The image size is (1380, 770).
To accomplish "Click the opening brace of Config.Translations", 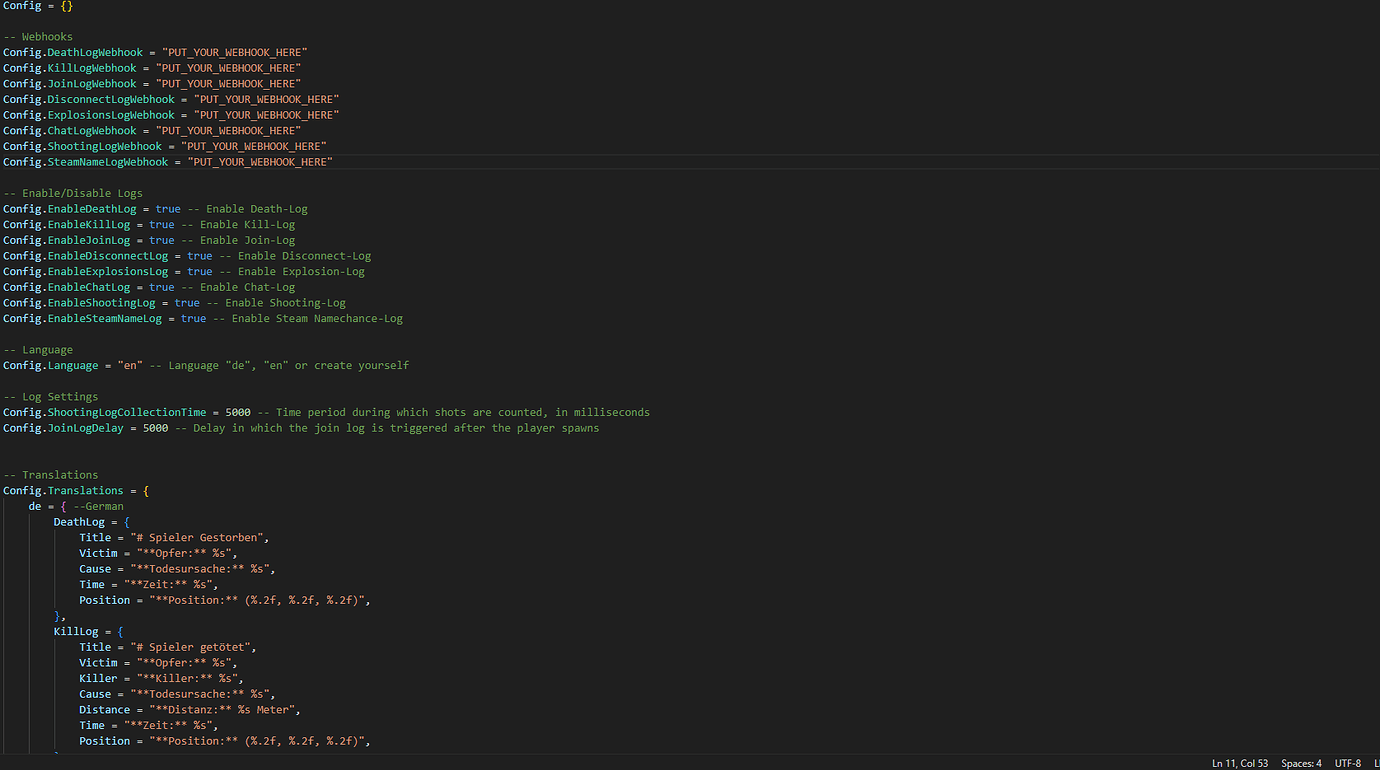I will pyautogui.click(x=146, y=490).
